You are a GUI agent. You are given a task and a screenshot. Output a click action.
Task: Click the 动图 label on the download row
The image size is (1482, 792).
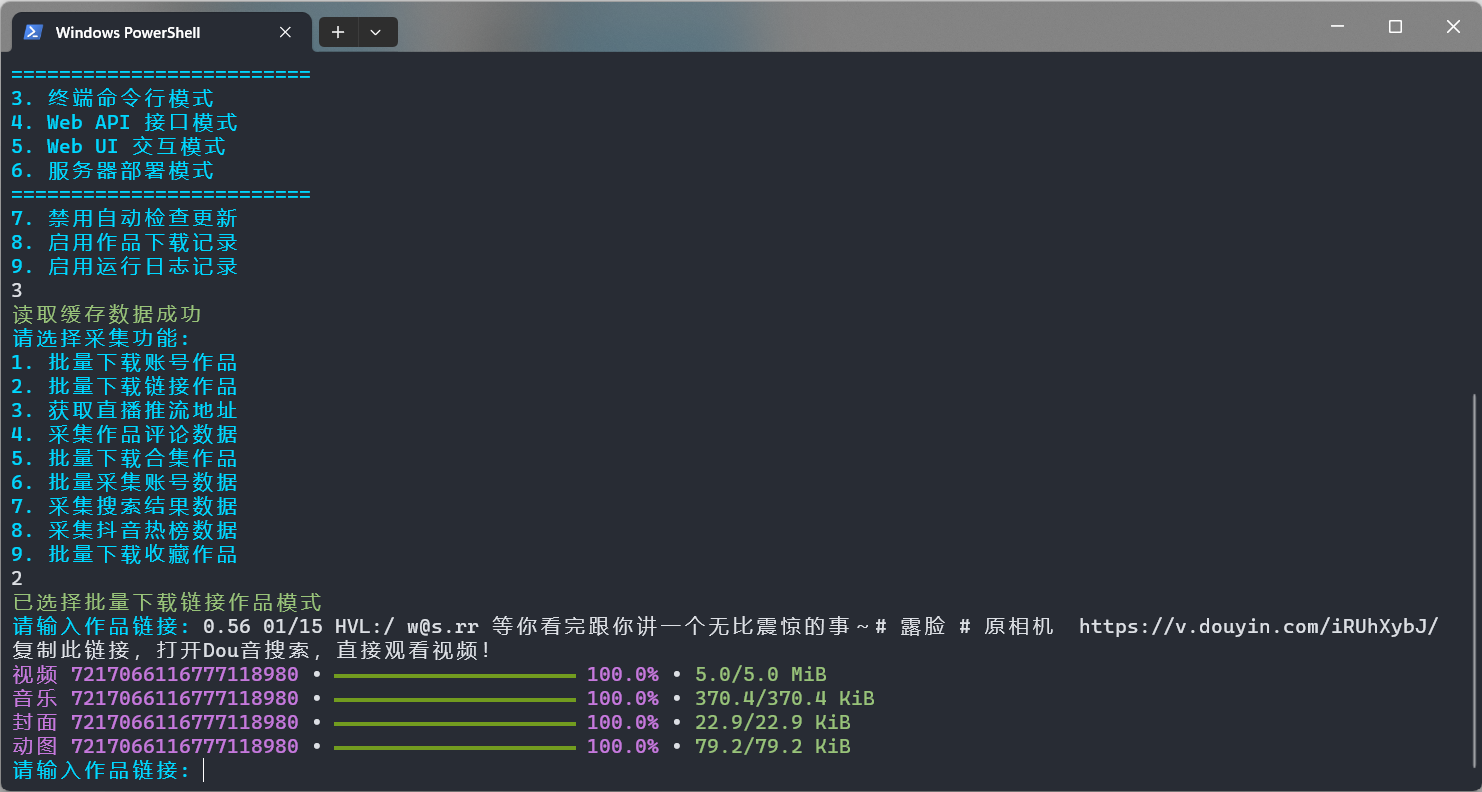point(35,747)
